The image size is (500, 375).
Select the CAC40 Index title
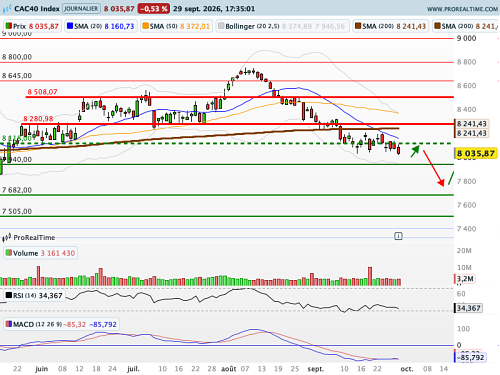[37, 9]
